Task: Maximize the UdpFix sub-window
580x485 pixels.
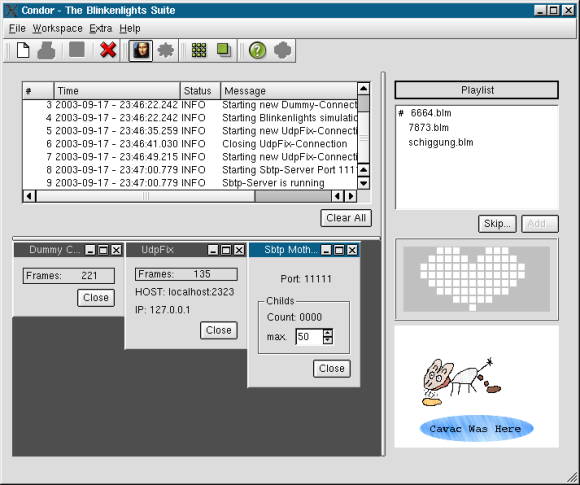Action: point(226,250)
